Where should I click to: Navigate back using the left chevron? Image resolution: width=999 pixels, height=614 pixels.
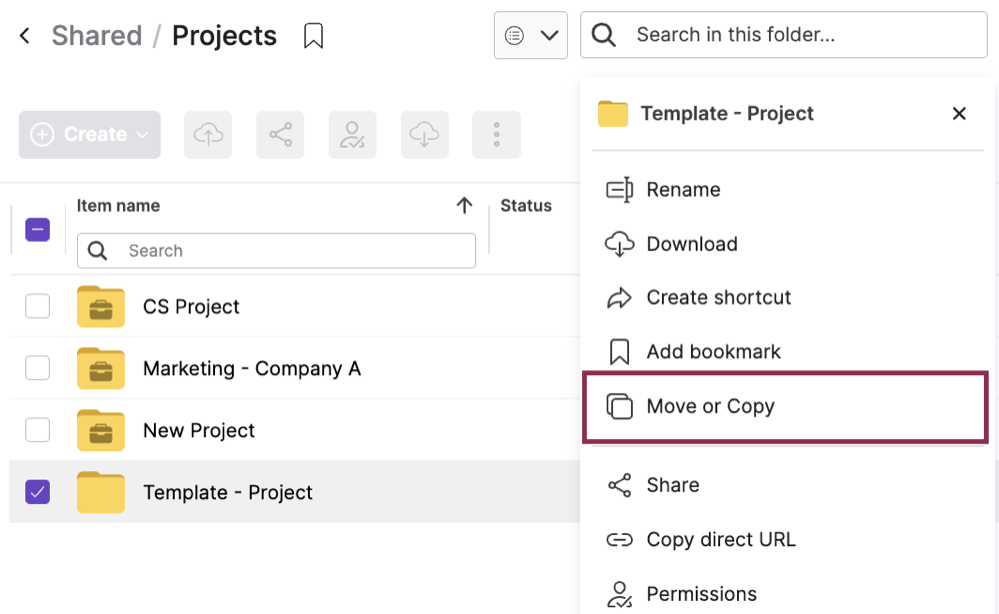pyautogui.click(x=22, y=34)
